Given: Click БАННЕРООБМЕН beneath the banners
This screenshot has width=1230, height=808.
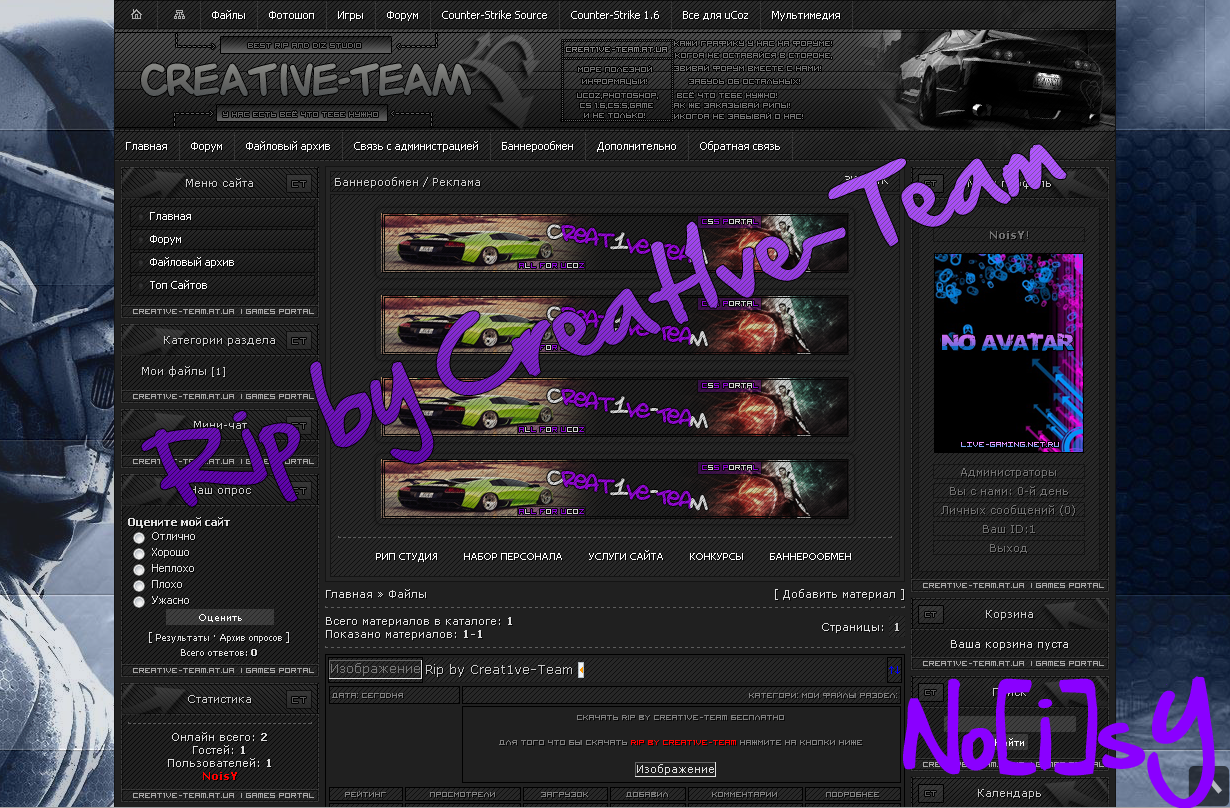Looking at the screenshot, I should point(810,556).
